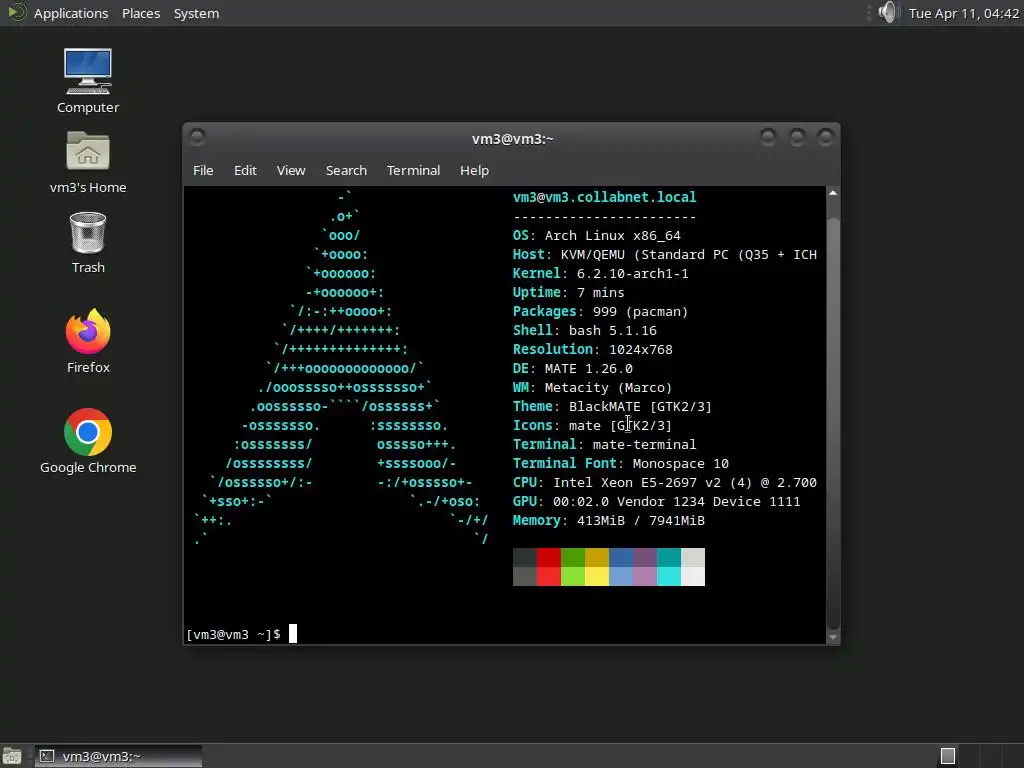
Task: Click the DE: MATE 1.26.0 line
Action: (x=573, y=368)
